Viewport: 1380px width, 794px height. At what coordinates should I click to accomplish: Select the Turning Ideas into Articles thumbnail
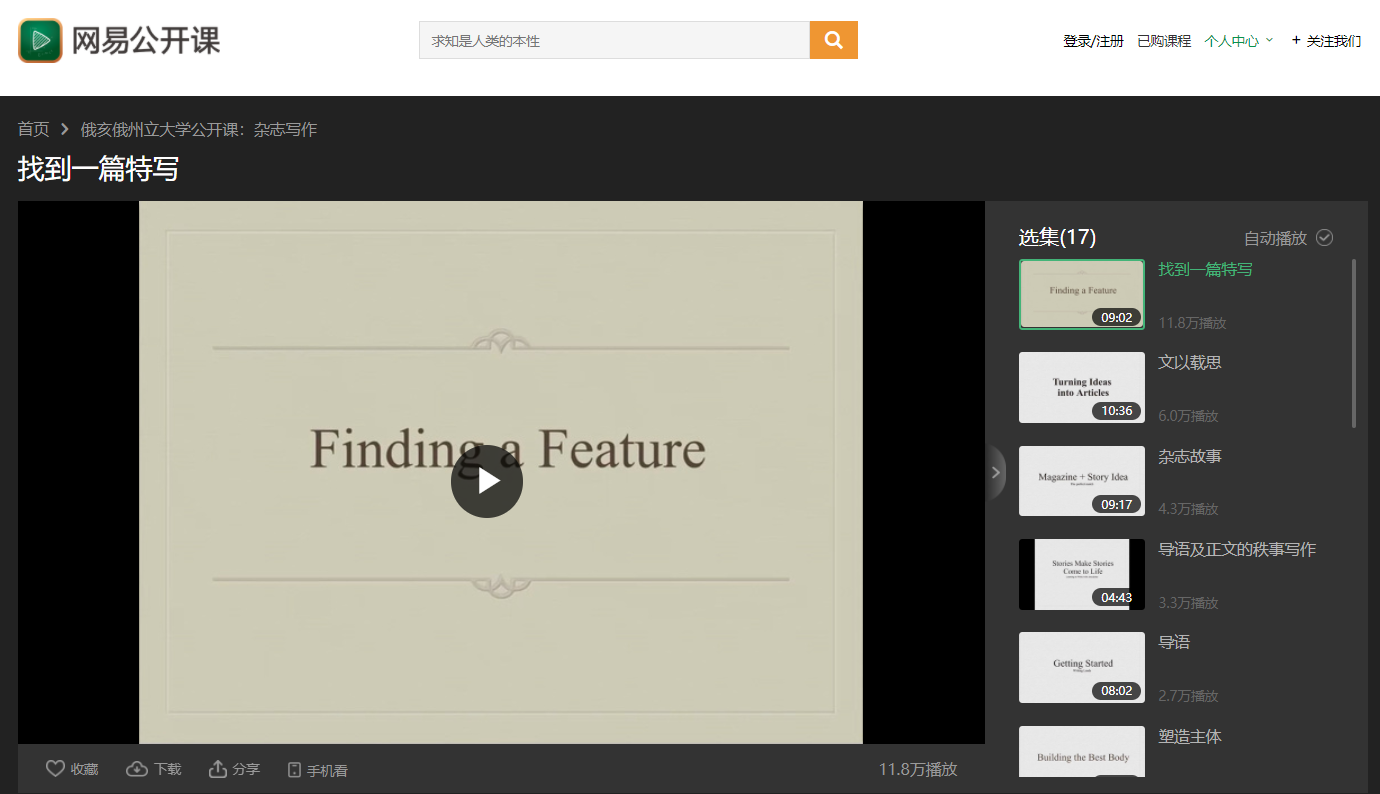point(1082,387)
